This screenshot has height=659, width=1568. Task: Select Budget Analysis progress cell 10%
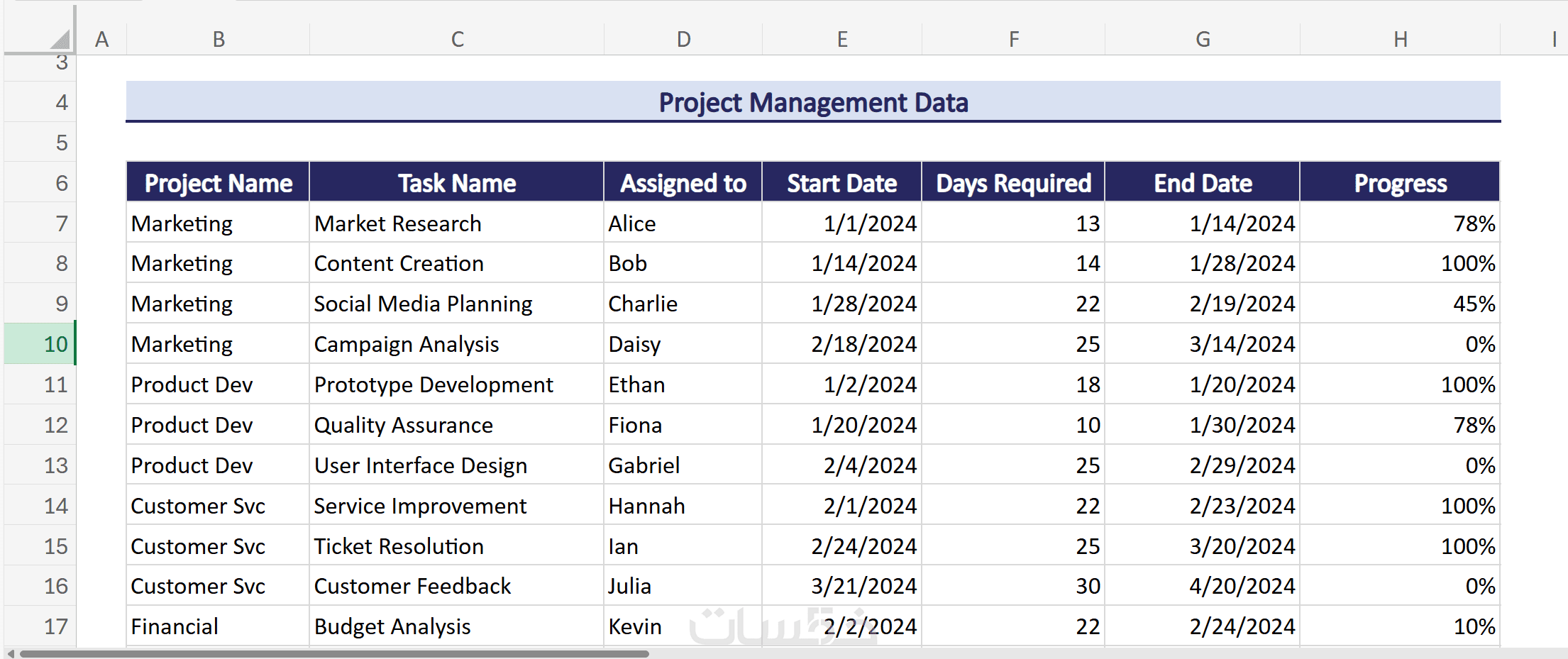click(1400, 626)
